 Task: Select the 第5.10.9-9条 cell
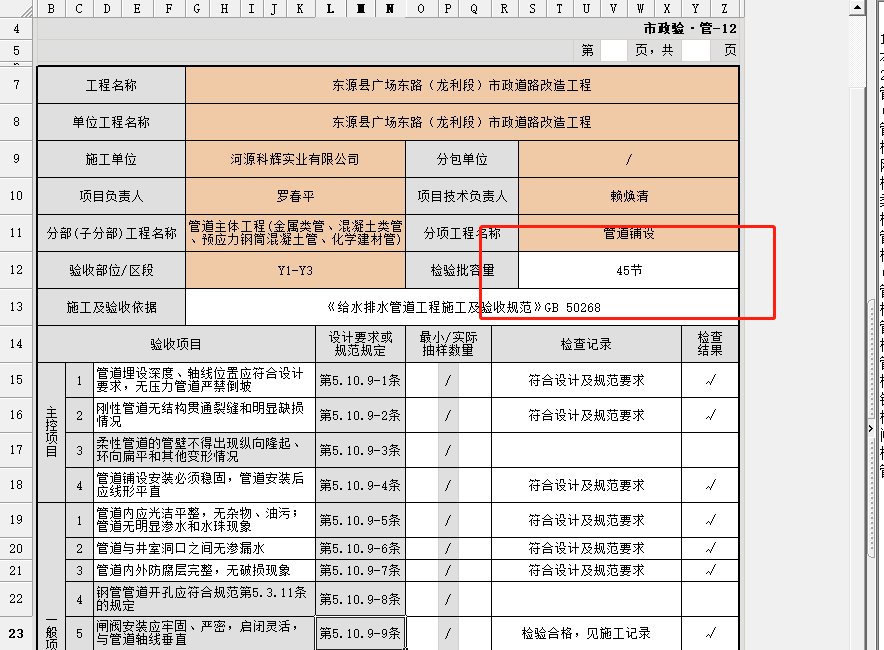(360, 633)
